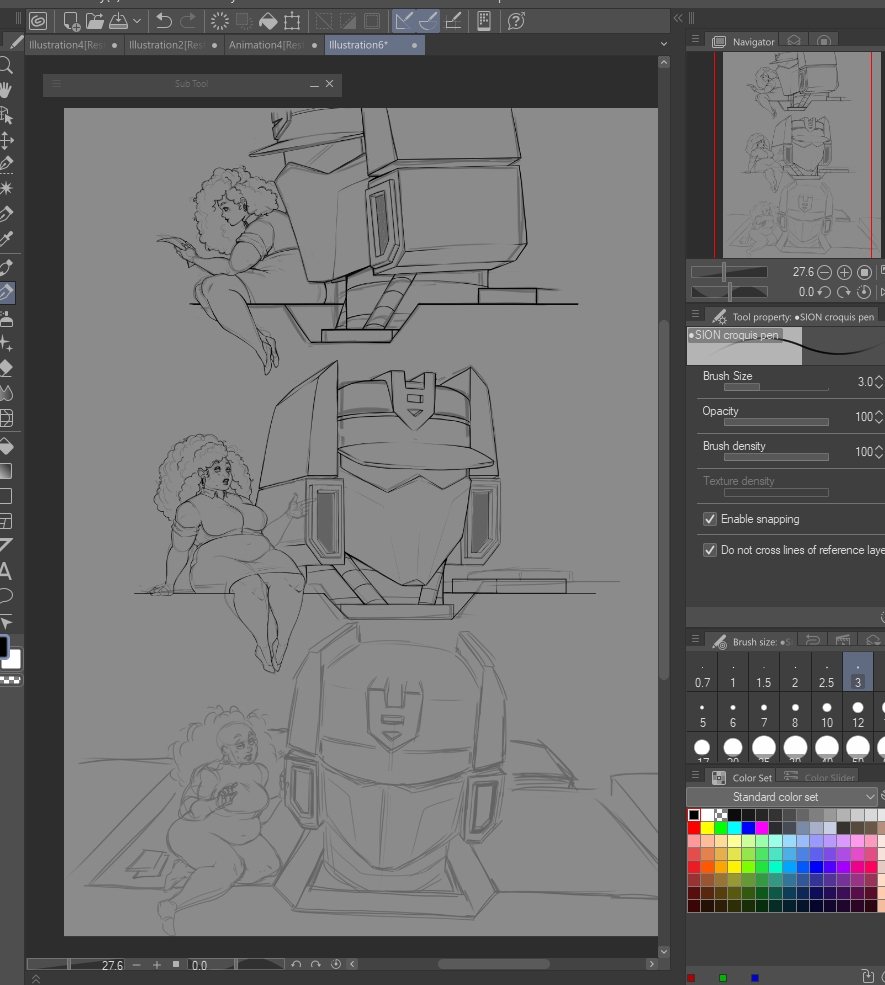
Task: Toggle Do not cross lines of reference layer
Action: point(710,550)
